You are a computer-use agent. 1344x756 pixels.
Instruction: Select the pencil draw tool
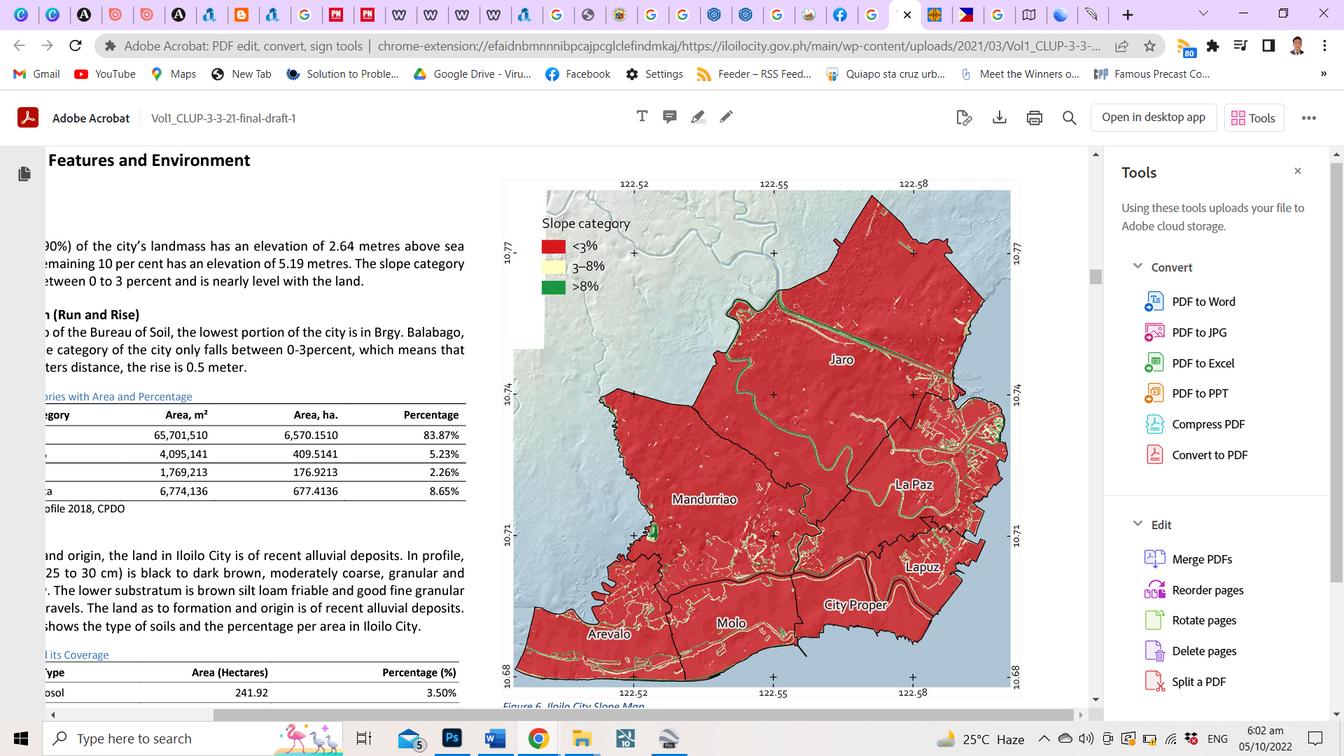pyautogui.click(x=726, y=117)
